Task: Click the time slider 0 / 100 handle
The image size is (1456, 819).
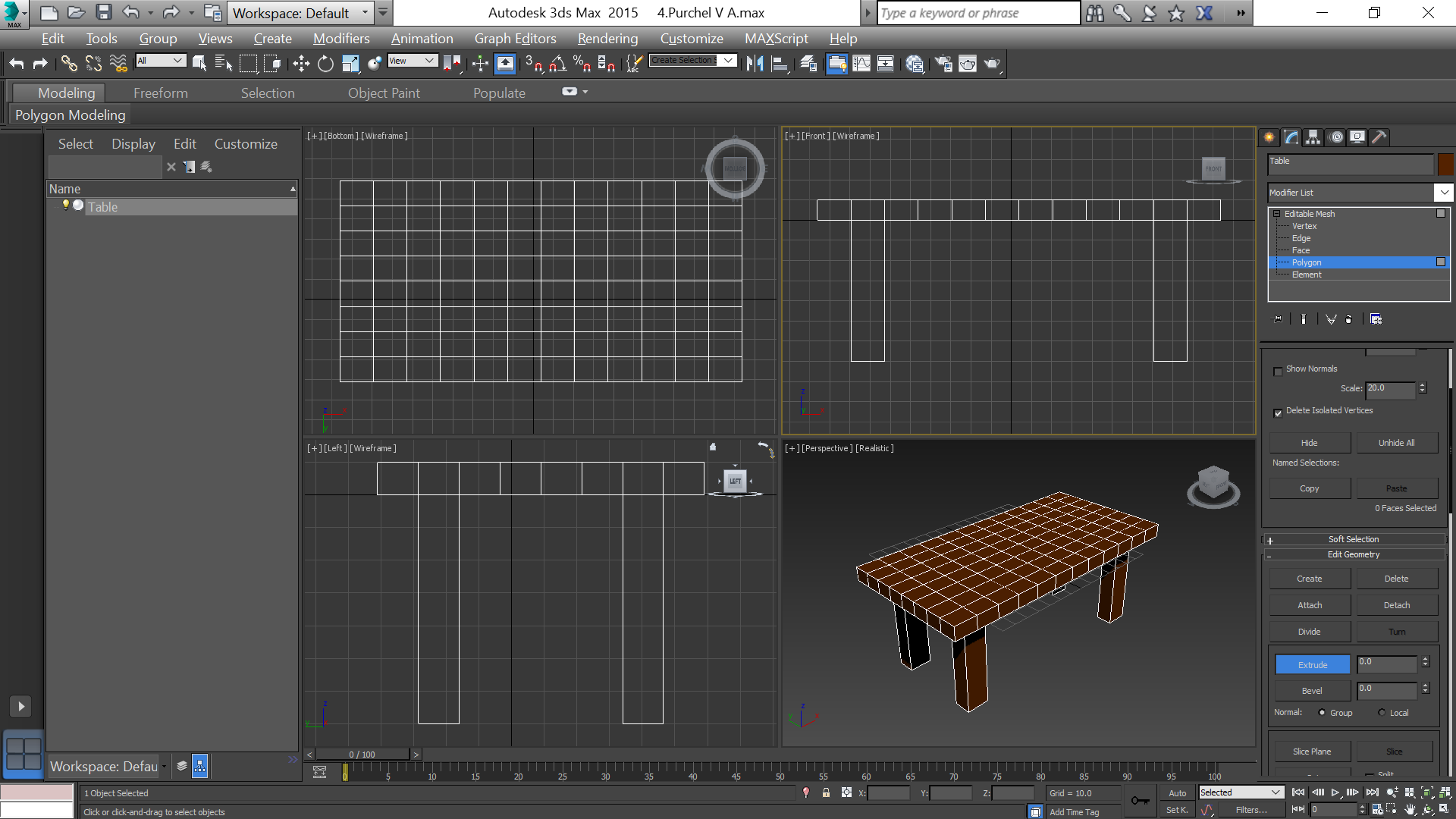Action: tap(362, 755)
